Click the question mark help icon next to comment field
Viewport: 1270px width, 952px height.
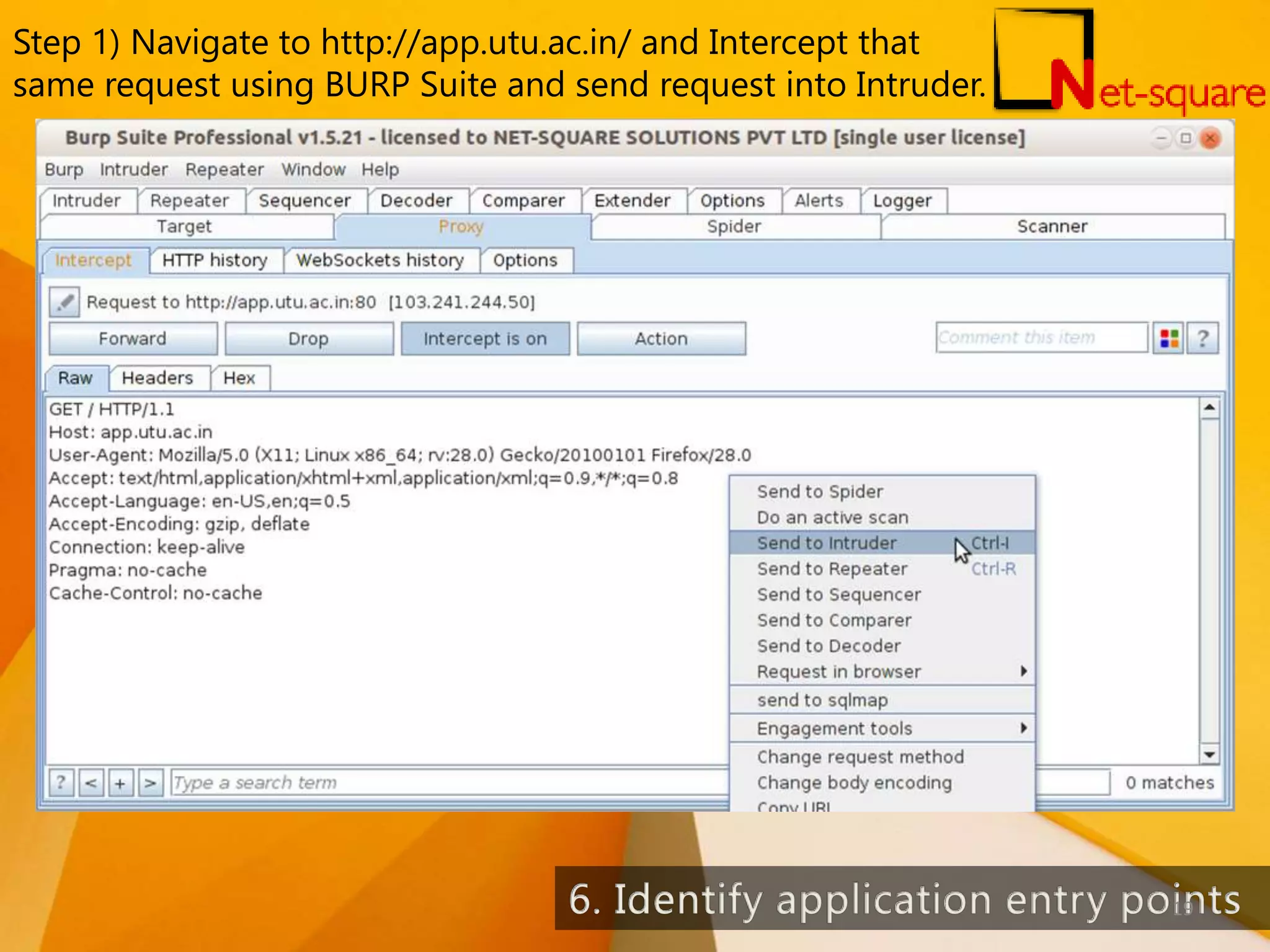[x=1203, y=338]
